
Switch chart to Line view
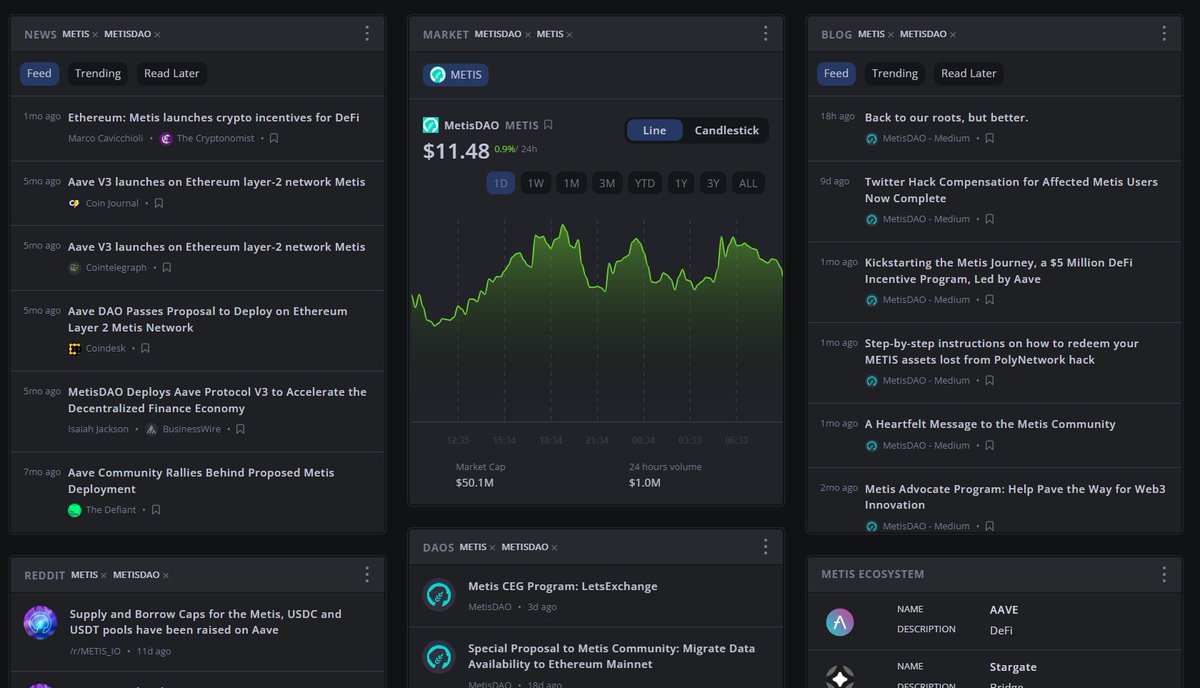tap(655, 131)
